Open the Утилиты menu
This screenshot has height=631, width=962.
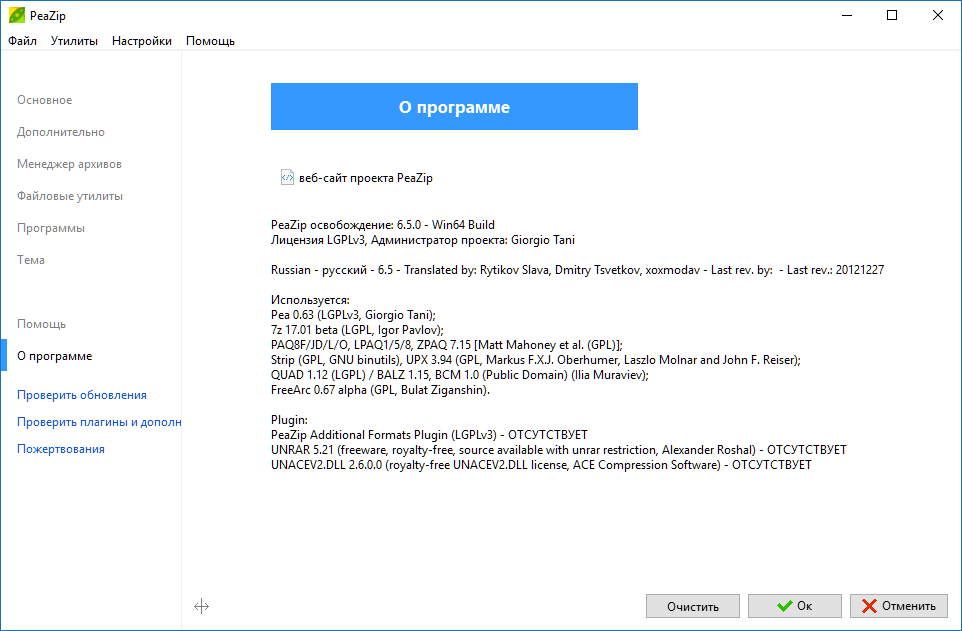(74, 41)
